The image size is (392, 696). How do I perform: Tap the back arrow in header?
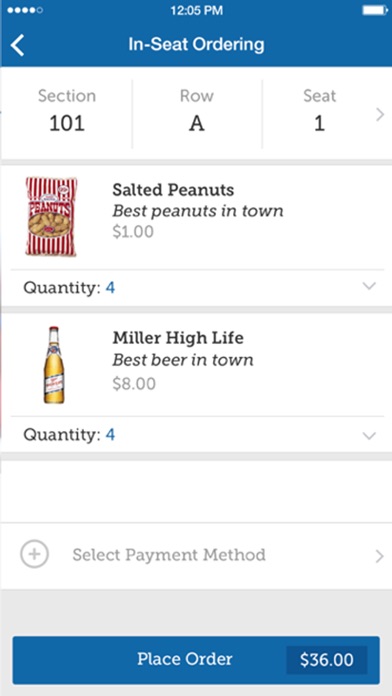(17, 45)
